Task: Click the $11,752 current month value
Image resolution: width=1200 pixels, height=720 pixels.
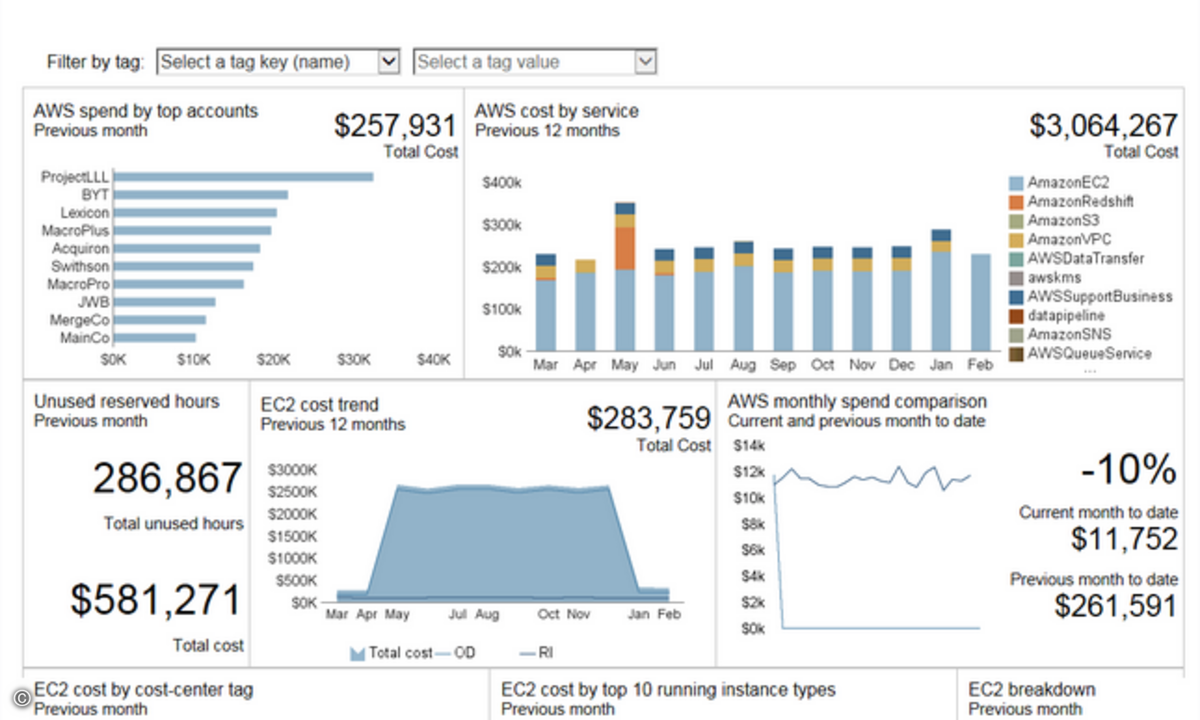Action: point(1125,539)
